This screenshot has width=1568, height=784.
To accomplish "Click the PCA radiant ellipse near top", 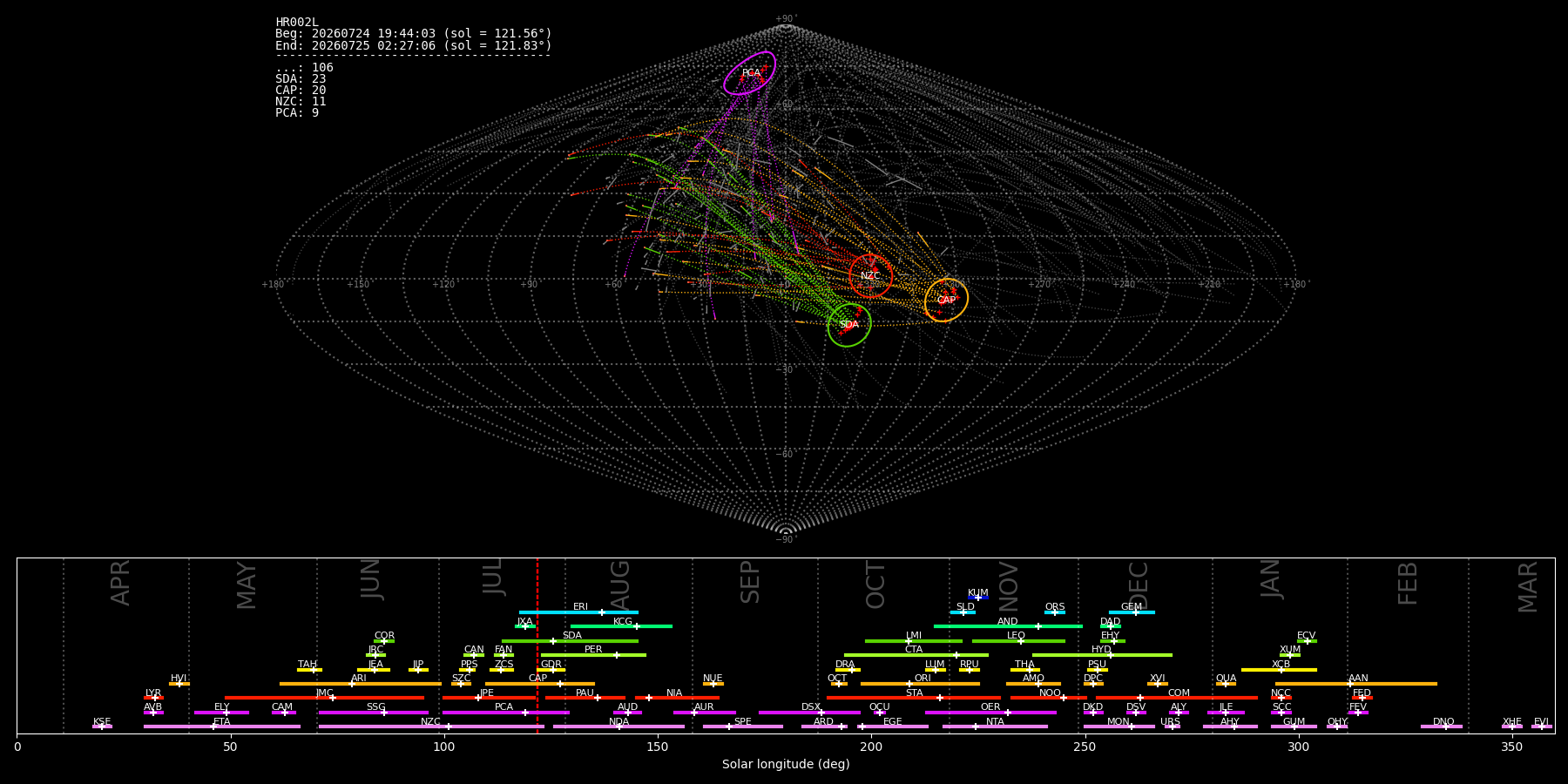I will (749, 73).
